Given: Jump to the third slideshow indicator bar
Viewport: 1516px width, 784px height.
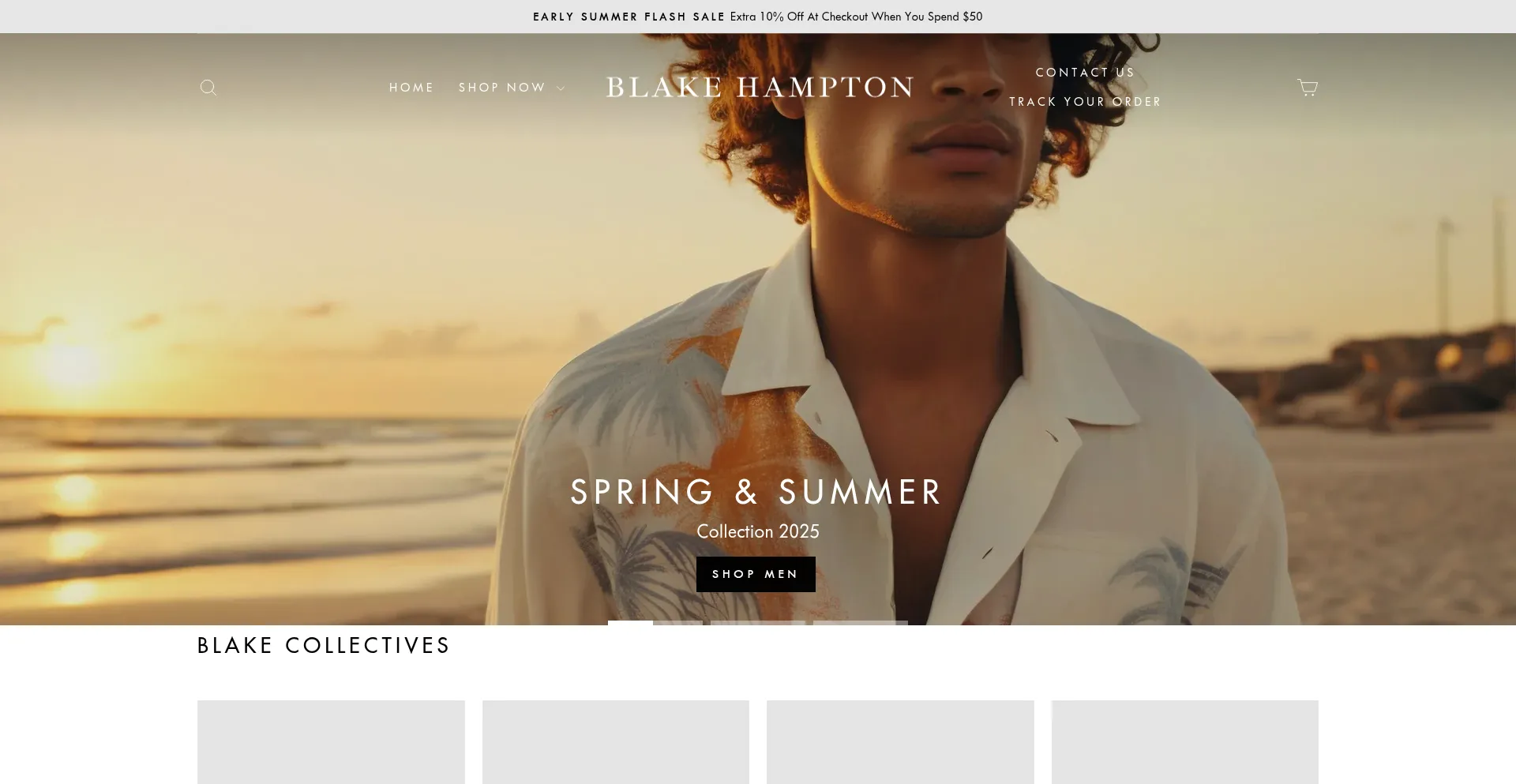Looking at the screenshot, I should tap(861, 623).
